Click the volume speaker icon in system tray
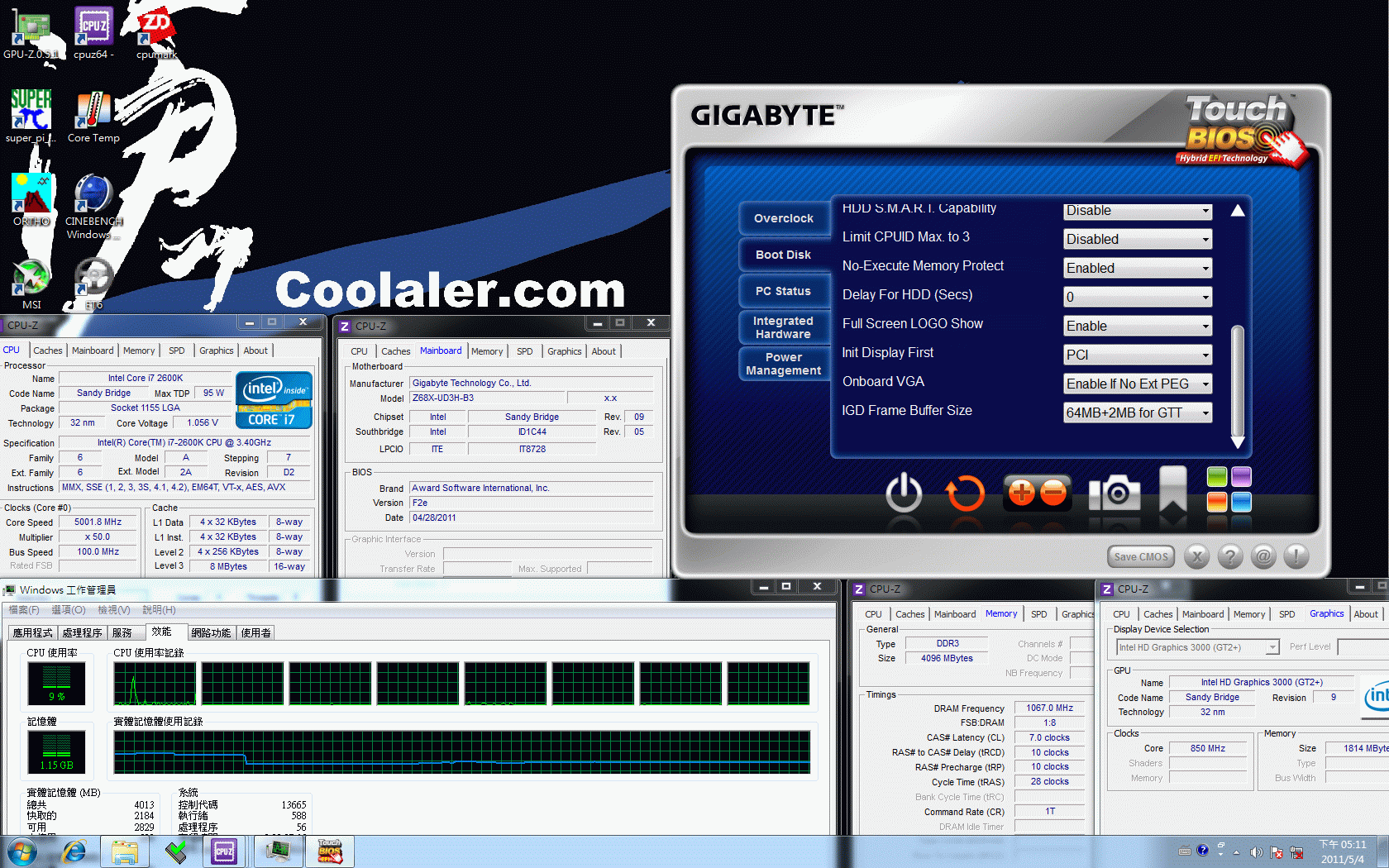Image resolution: width=1389 pixels, height=868 pixels. click(1257, 852)
